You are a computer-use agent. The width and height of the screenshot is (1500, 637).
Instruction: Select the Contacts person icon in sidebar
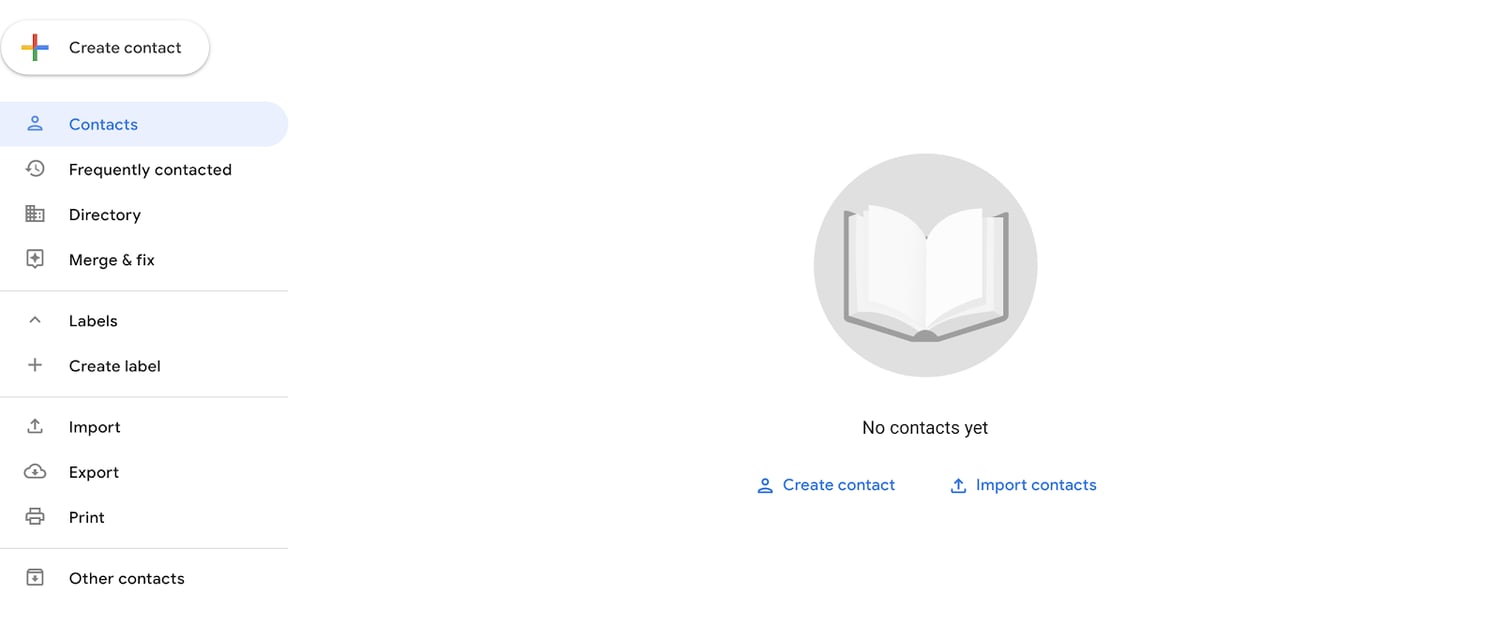pos(35,124)
